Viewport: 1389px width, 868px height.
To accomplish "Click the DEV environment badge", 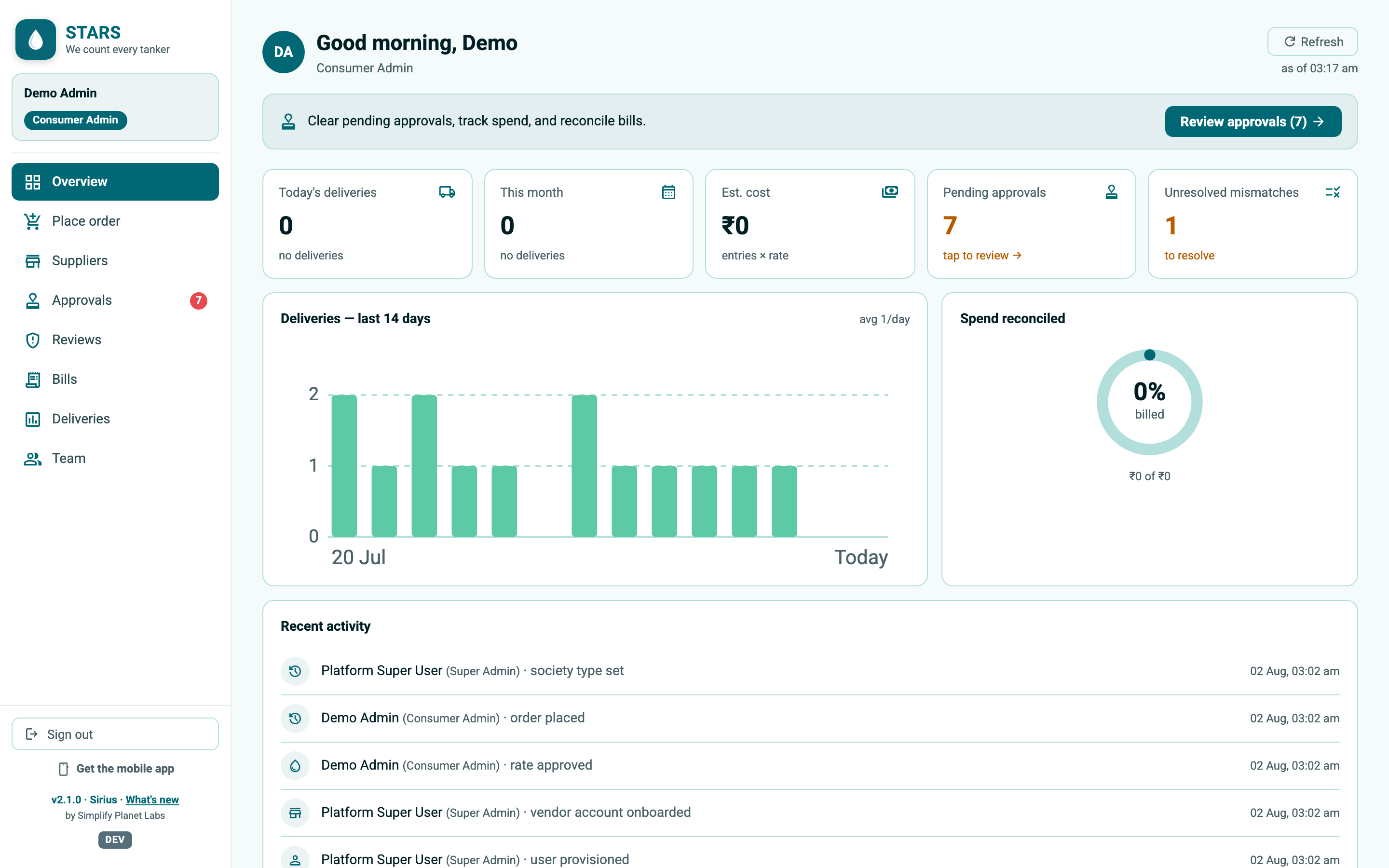I will click(115, 839).
